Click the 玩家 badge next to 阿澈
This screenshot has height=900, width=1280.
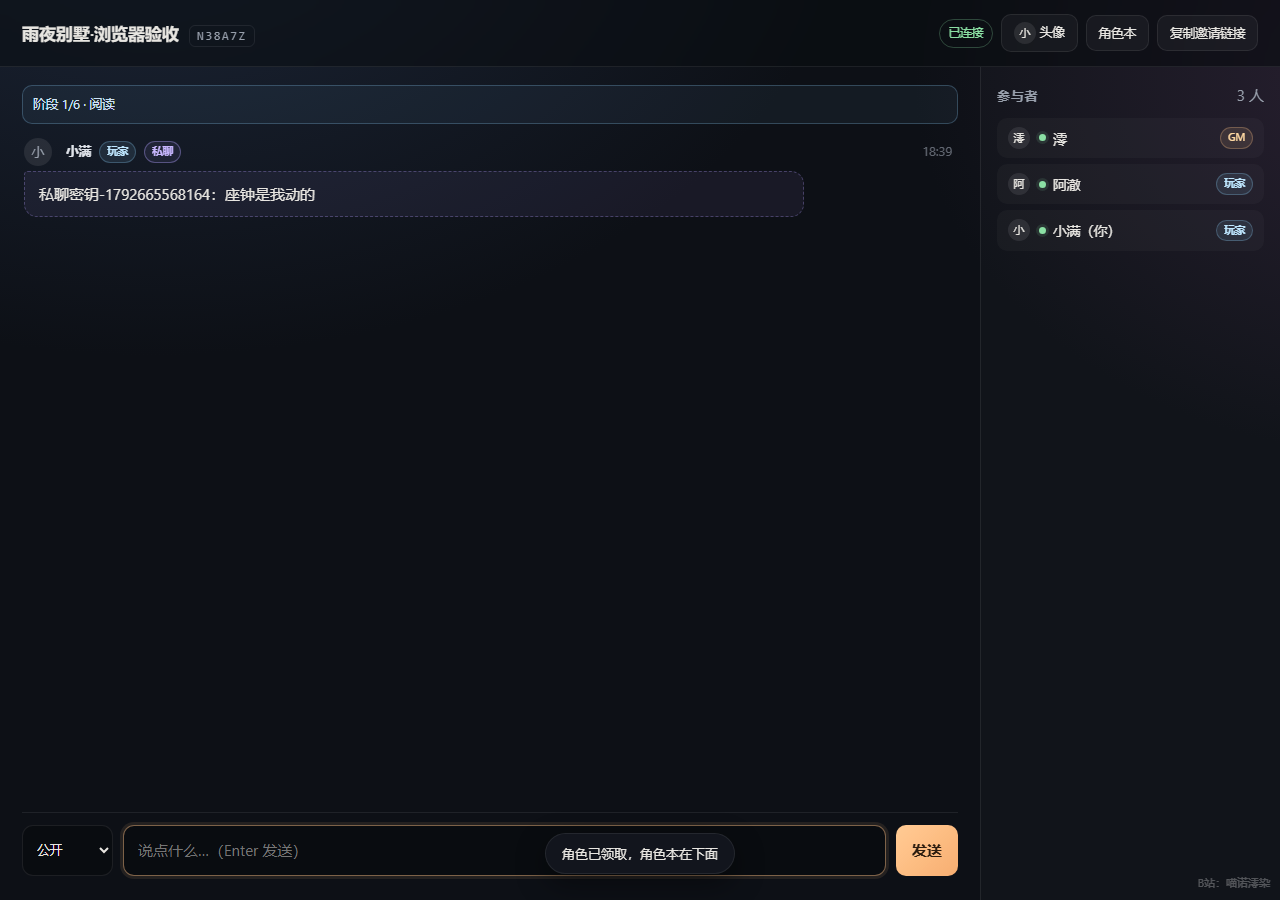point(1234,184)
